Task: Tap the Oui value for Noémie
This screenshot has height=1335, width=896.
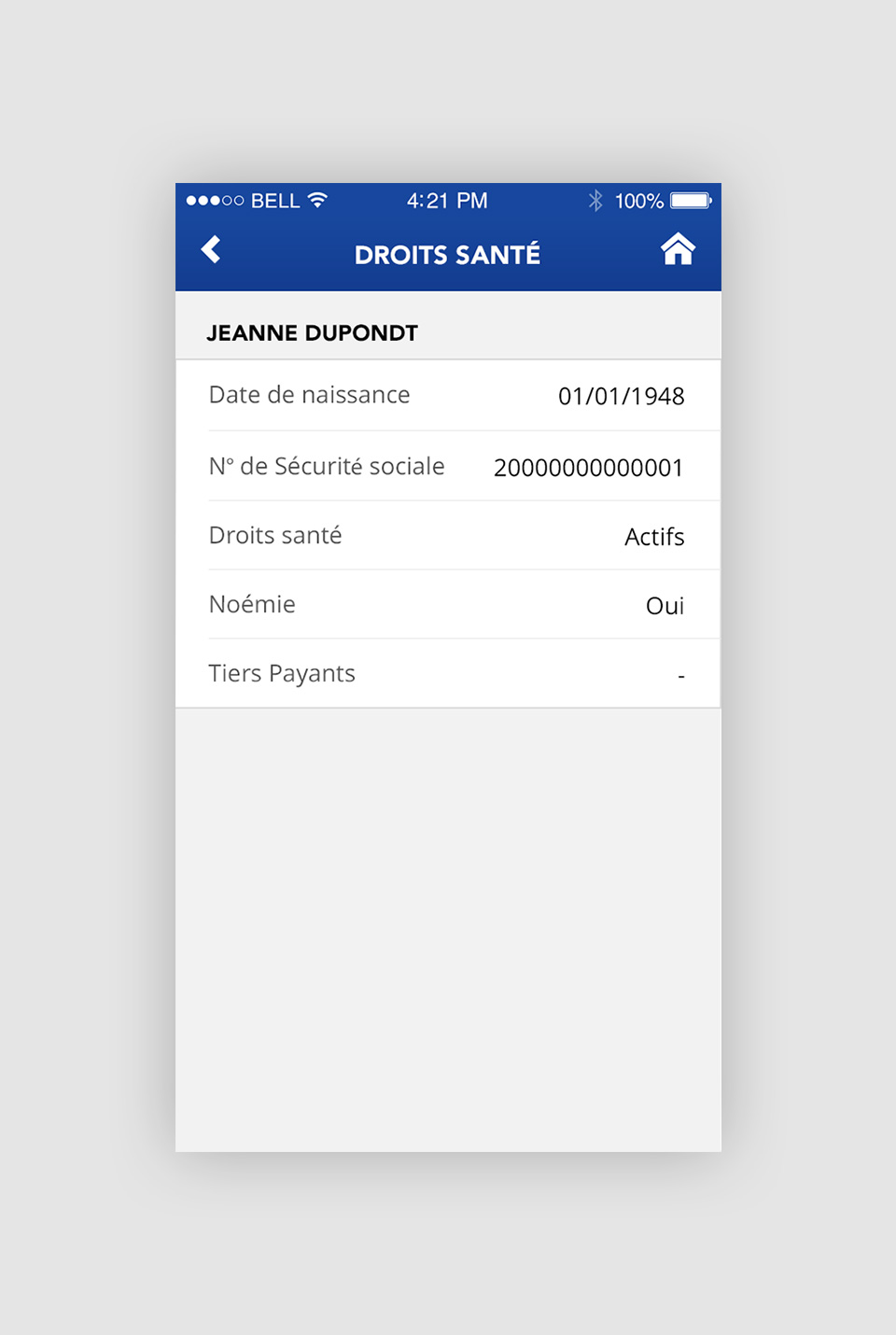Action: click(665, 606)
